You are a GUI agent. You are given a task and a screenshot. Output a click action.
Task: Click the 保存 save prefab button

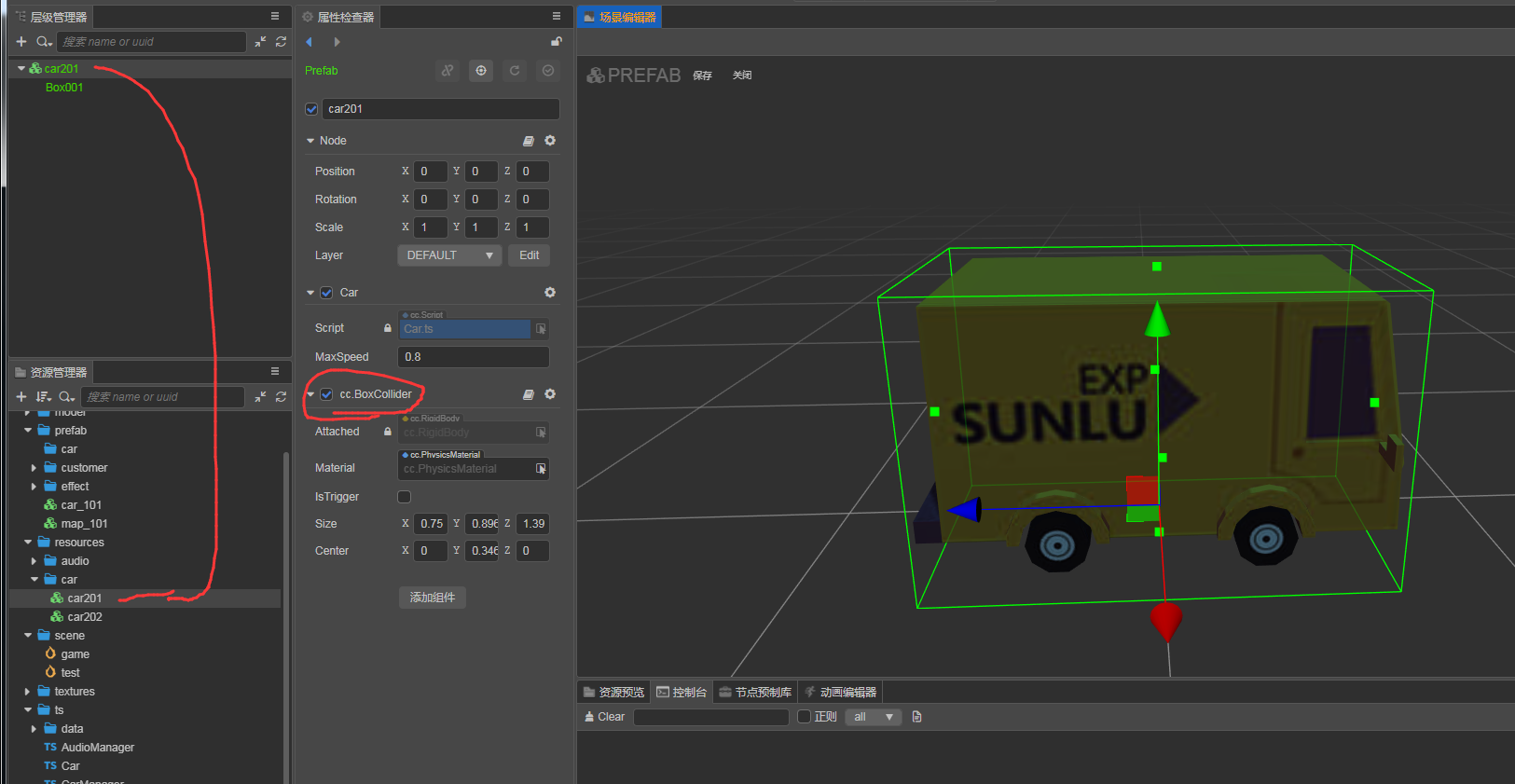[x=702, y=76]
